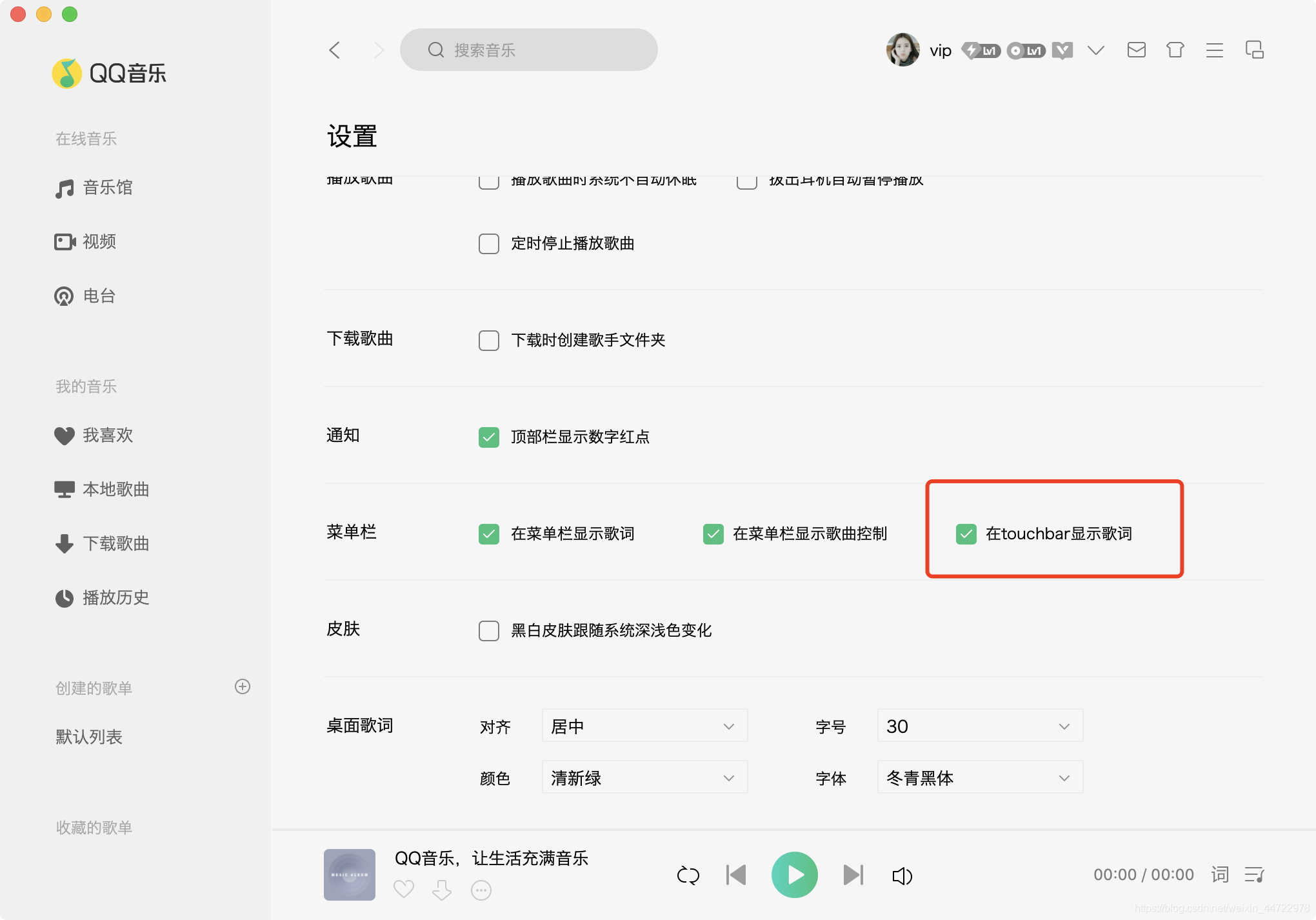Click the add playlist plus button
1316x920 pixels.
coord(243,686)
